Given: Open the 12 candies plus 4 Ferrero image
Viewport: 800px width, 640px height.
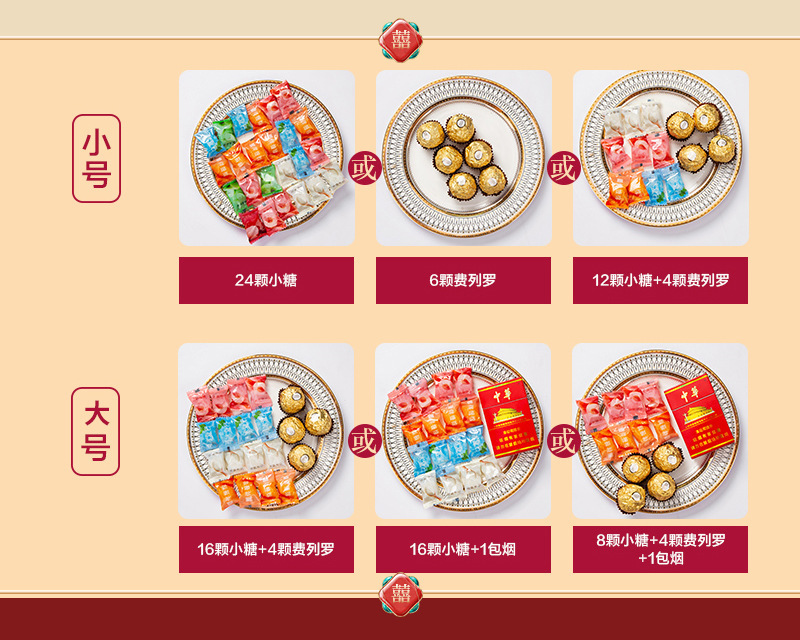Looking at the screenshot, I should coord(661,158).
